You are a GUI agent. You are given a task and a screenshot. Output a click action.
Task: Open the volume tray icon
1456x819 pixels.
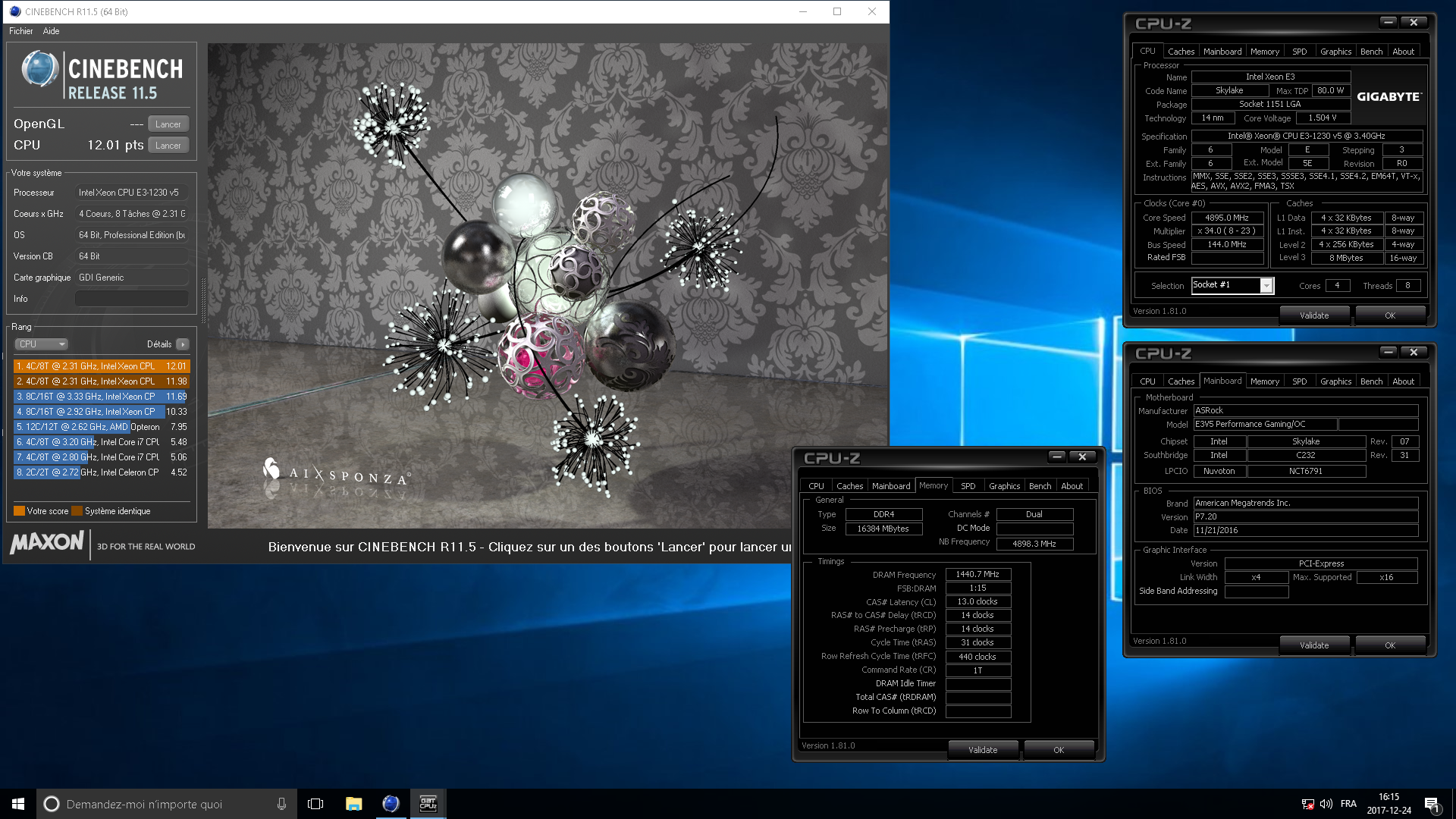(x=1326, y=804)
